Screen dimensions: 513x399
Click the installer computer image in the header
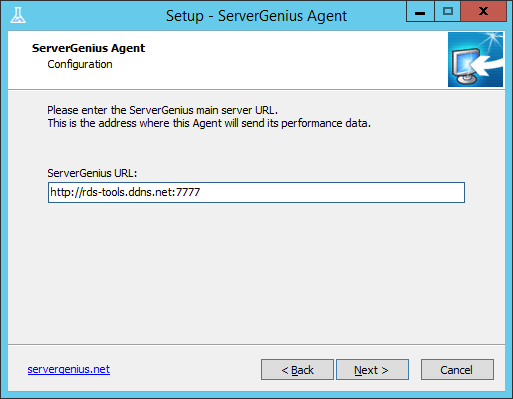point(475,60)
